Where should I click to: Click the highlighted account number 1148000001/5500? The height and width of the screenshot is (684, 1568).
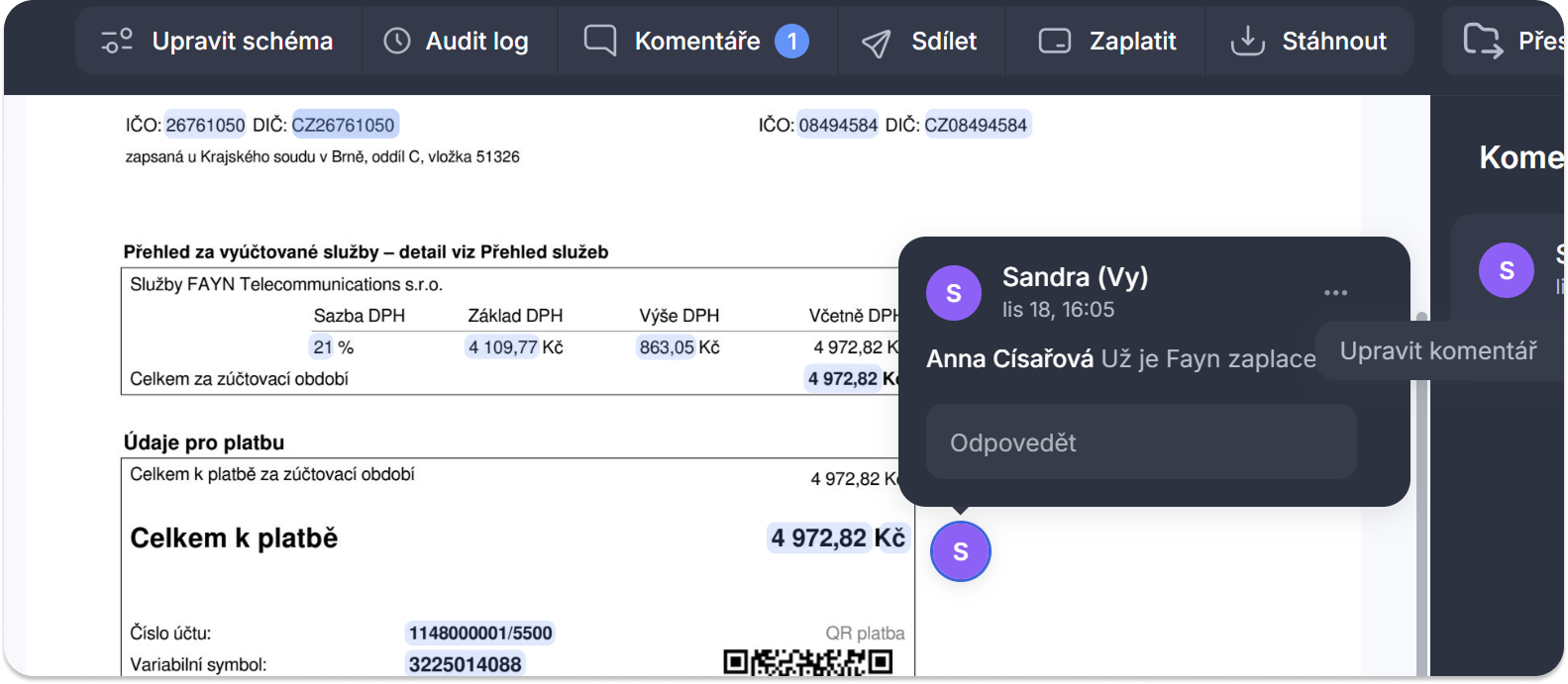point(480,634)
